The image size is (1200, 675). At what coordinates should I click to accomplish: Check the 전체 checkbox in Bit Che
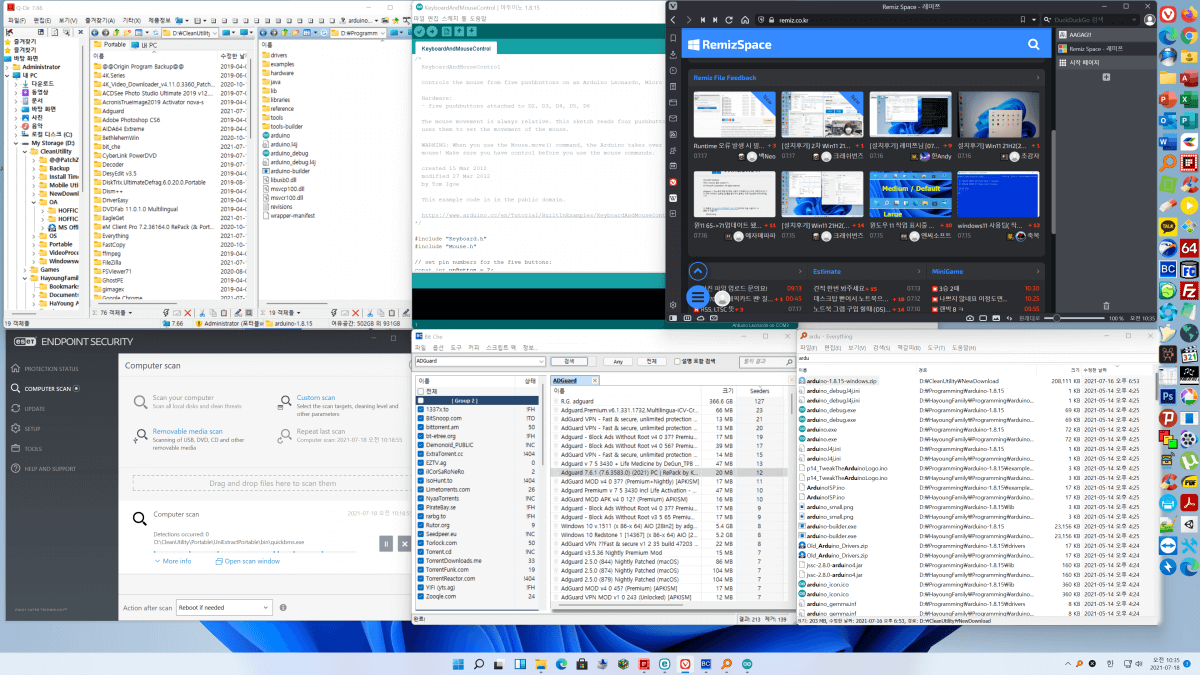(421, 391)
